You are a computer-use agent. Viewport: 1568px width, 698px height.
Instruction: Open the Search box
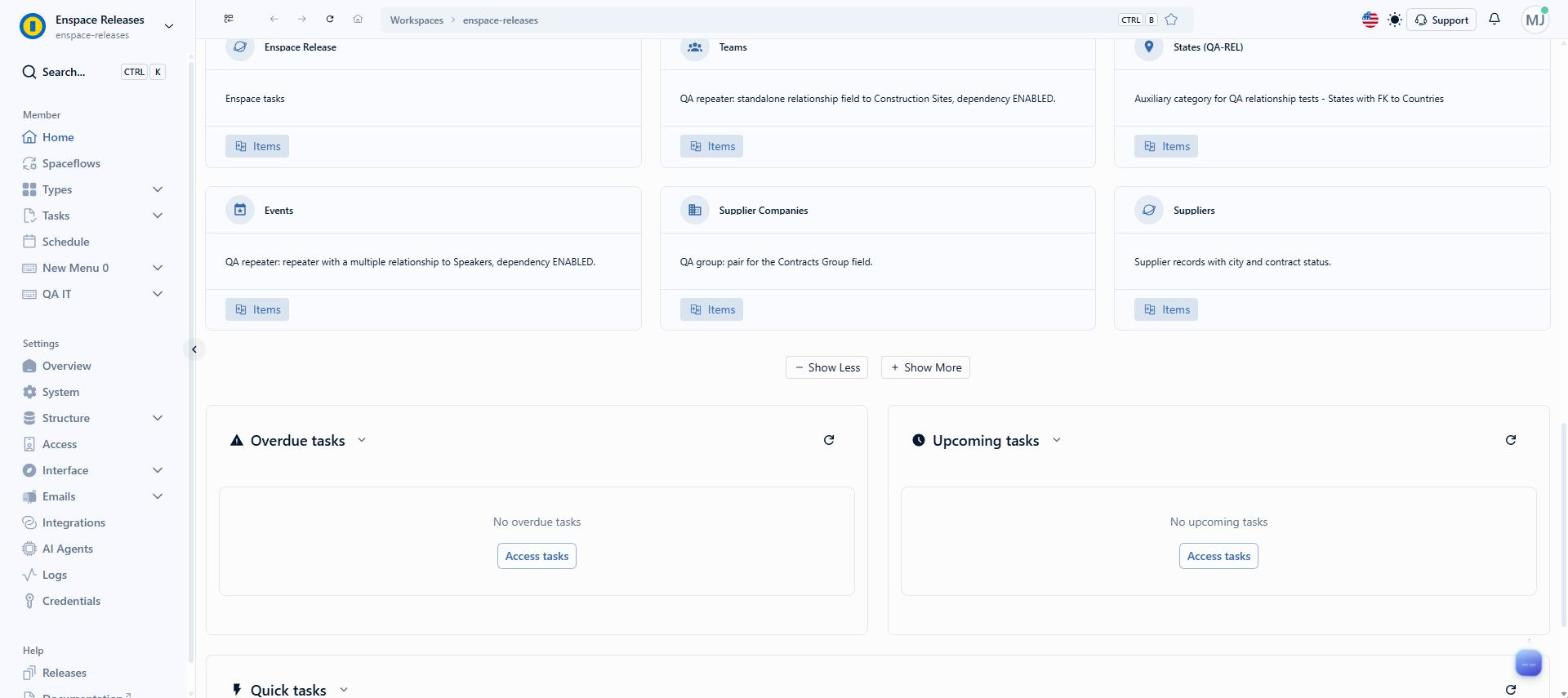click(x=94, y=72)
